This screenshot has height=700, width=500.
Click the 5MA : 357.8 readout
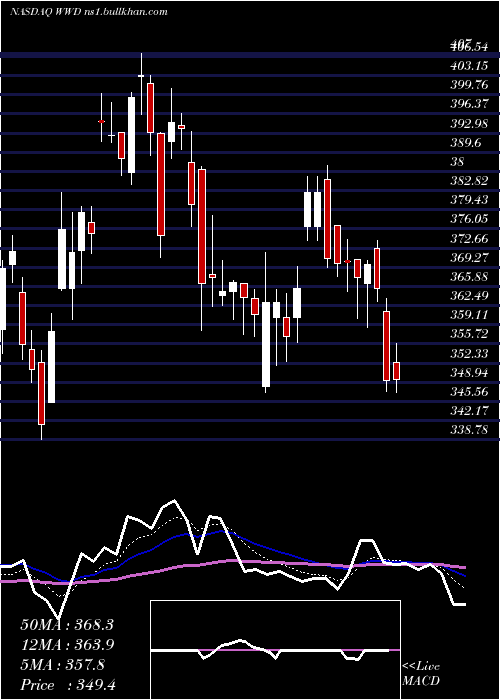click(62, 665)
